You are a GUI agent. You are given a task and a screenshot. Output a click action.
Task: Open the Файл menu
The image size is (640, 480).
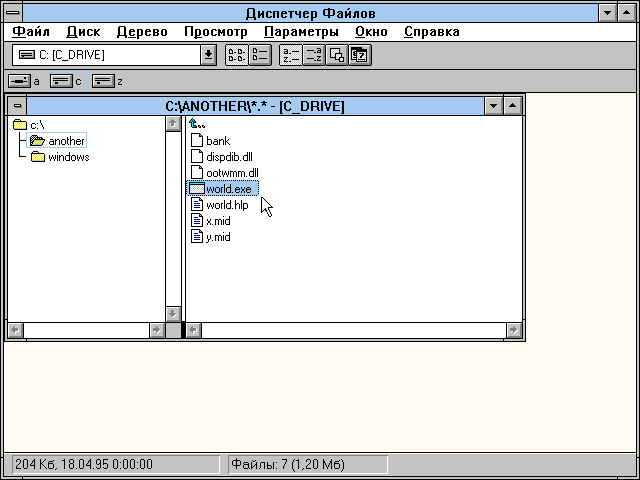point(31,31)
